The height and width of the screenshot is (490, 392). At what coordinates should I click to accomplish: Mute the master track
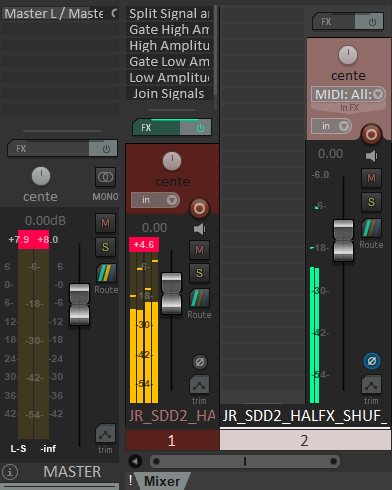pos(105,223)
